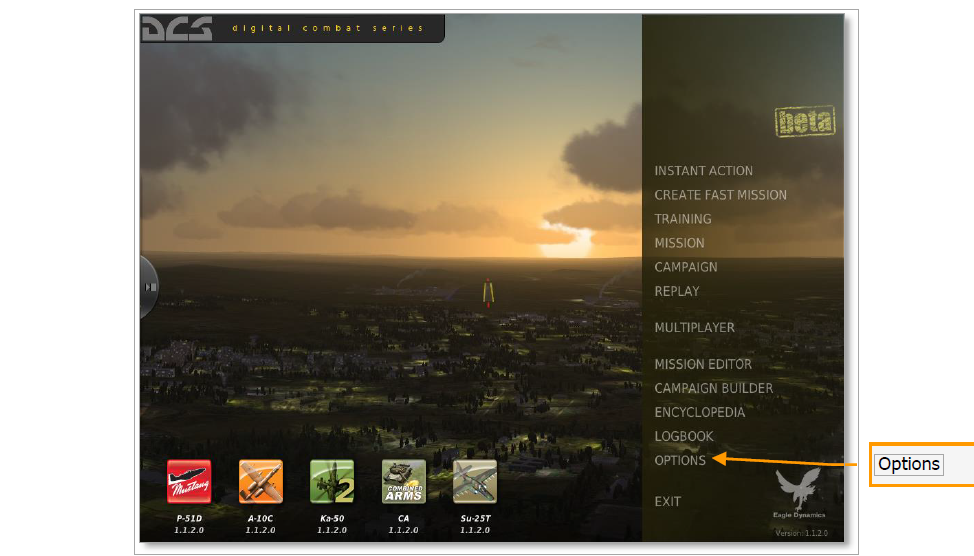This screenshot has width=974, height=556.
Task: Launch the Mission Editor
Action: coord(703,364)
